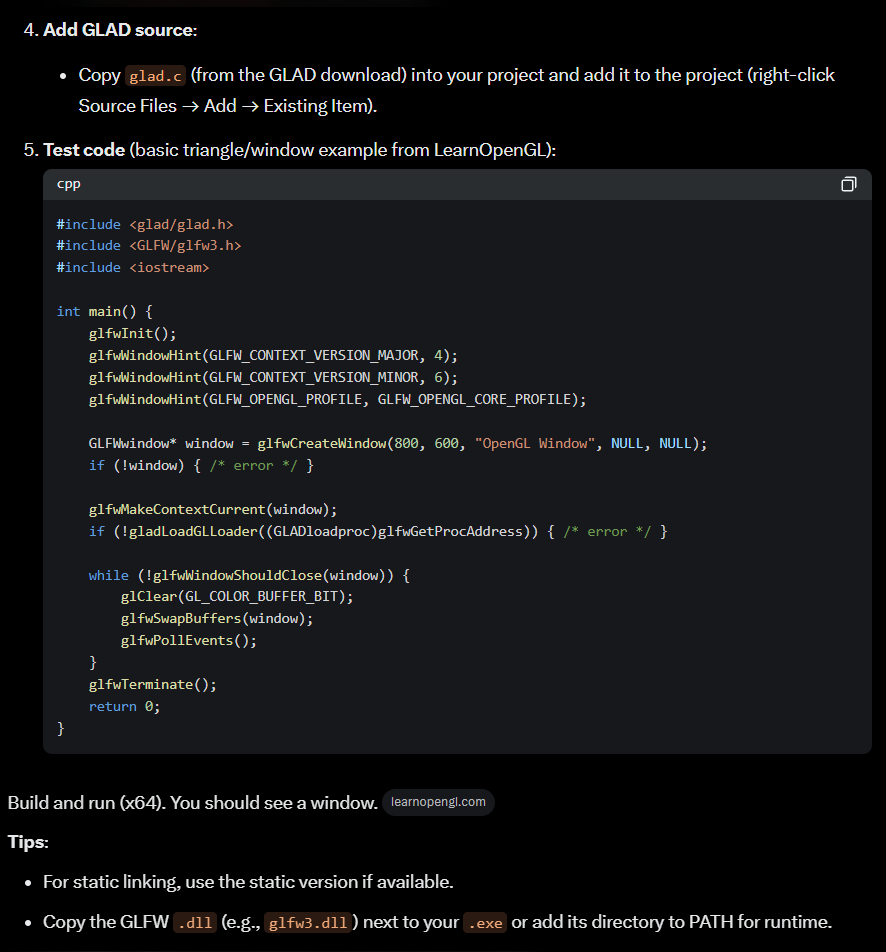Click the 'Add GLAD source:' heading
This screenshot has width=886, height=952.
click(x=120, y=30)
